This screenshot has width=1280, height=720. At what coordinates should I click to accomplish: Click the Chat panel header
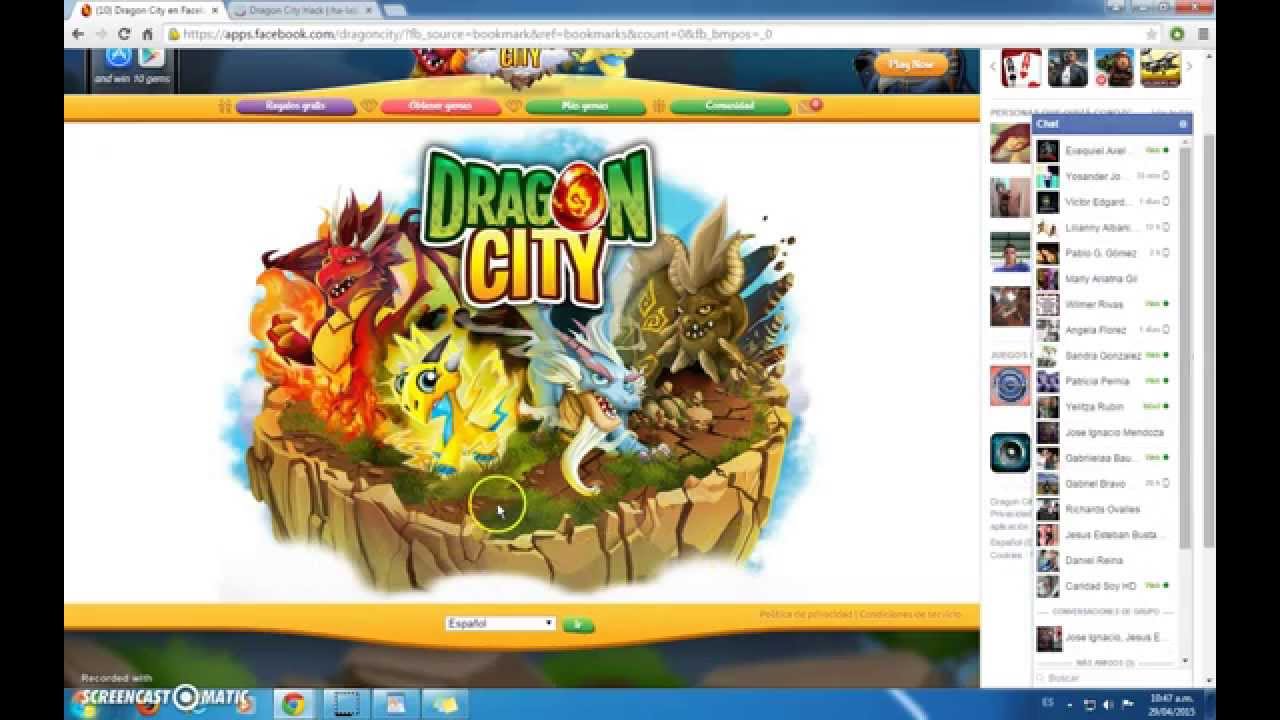point(1111,124)
